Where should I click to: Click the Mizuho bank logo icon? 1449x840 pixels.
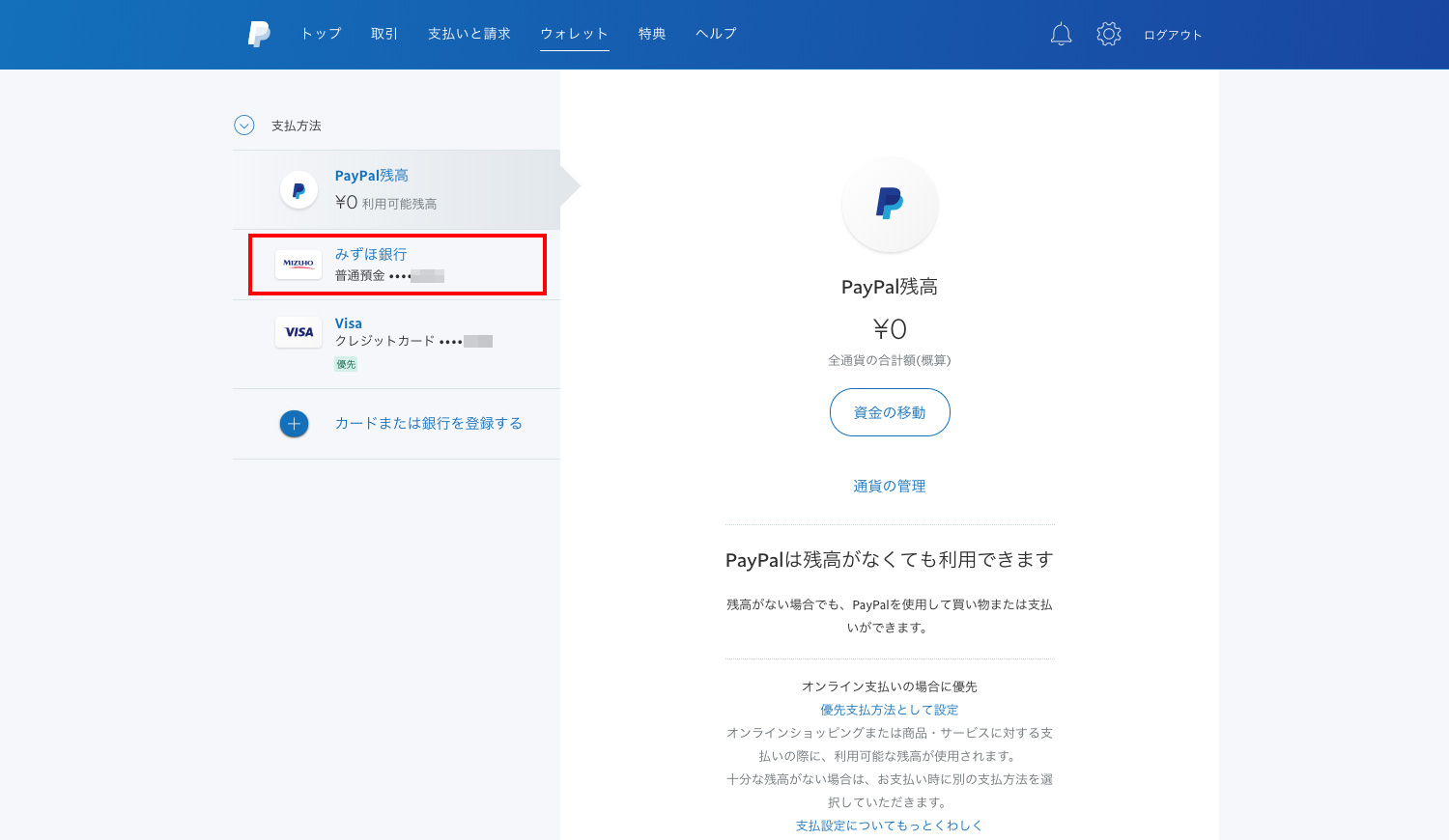tap(298, 264)
